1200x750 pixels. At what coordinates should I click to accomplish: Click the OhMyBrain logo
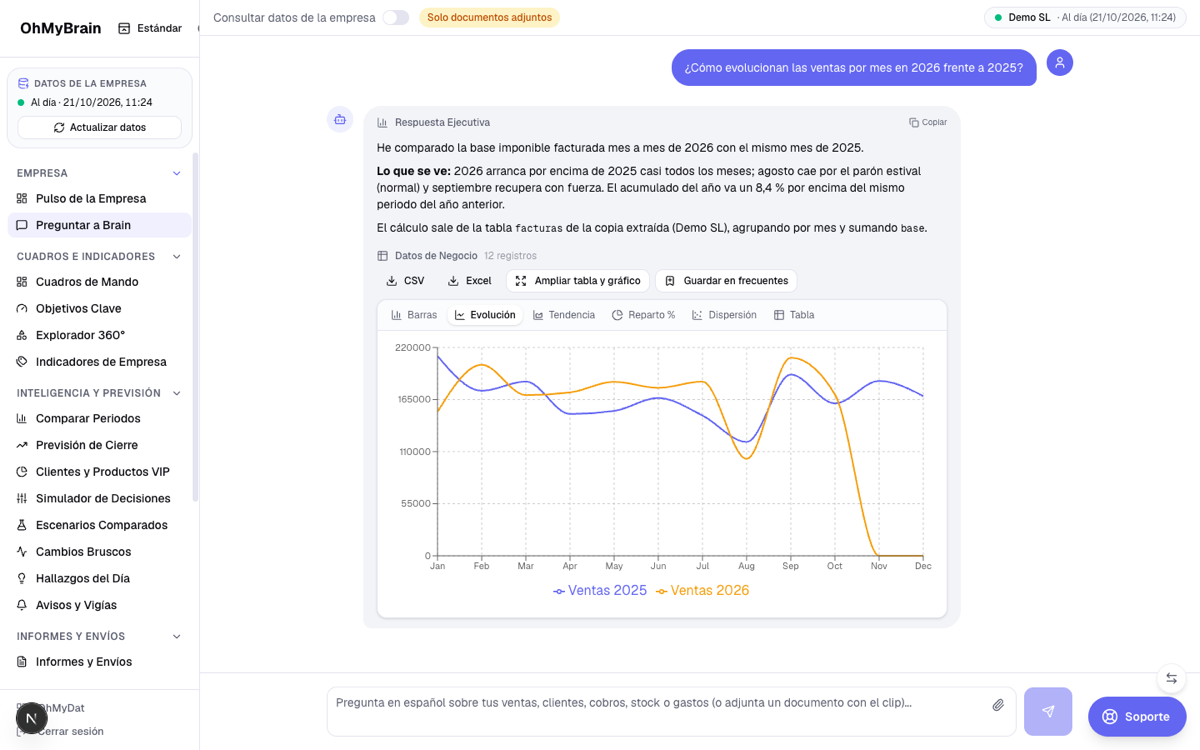(60, 28)
